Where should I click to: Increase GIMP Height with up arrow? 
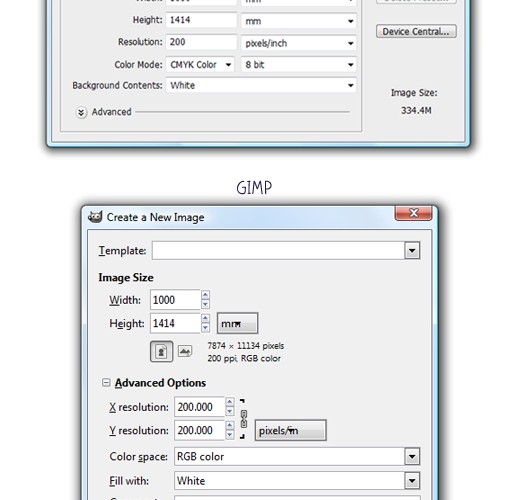(x=205, y=318)
